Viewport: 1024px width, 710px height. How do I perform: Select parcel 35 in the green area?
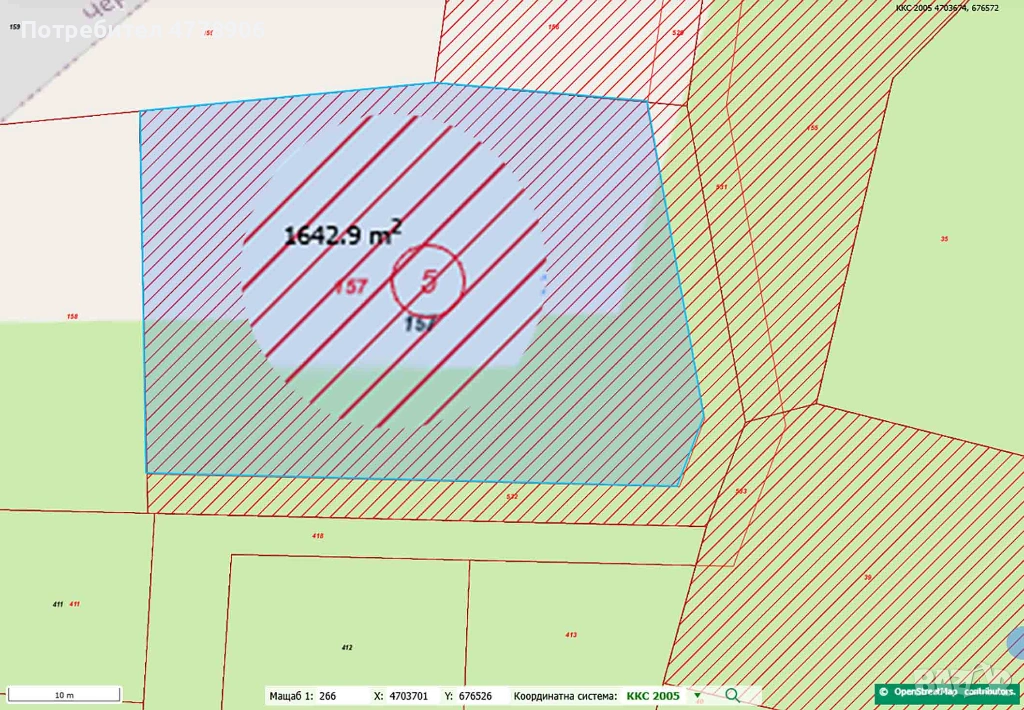(944, 238)
